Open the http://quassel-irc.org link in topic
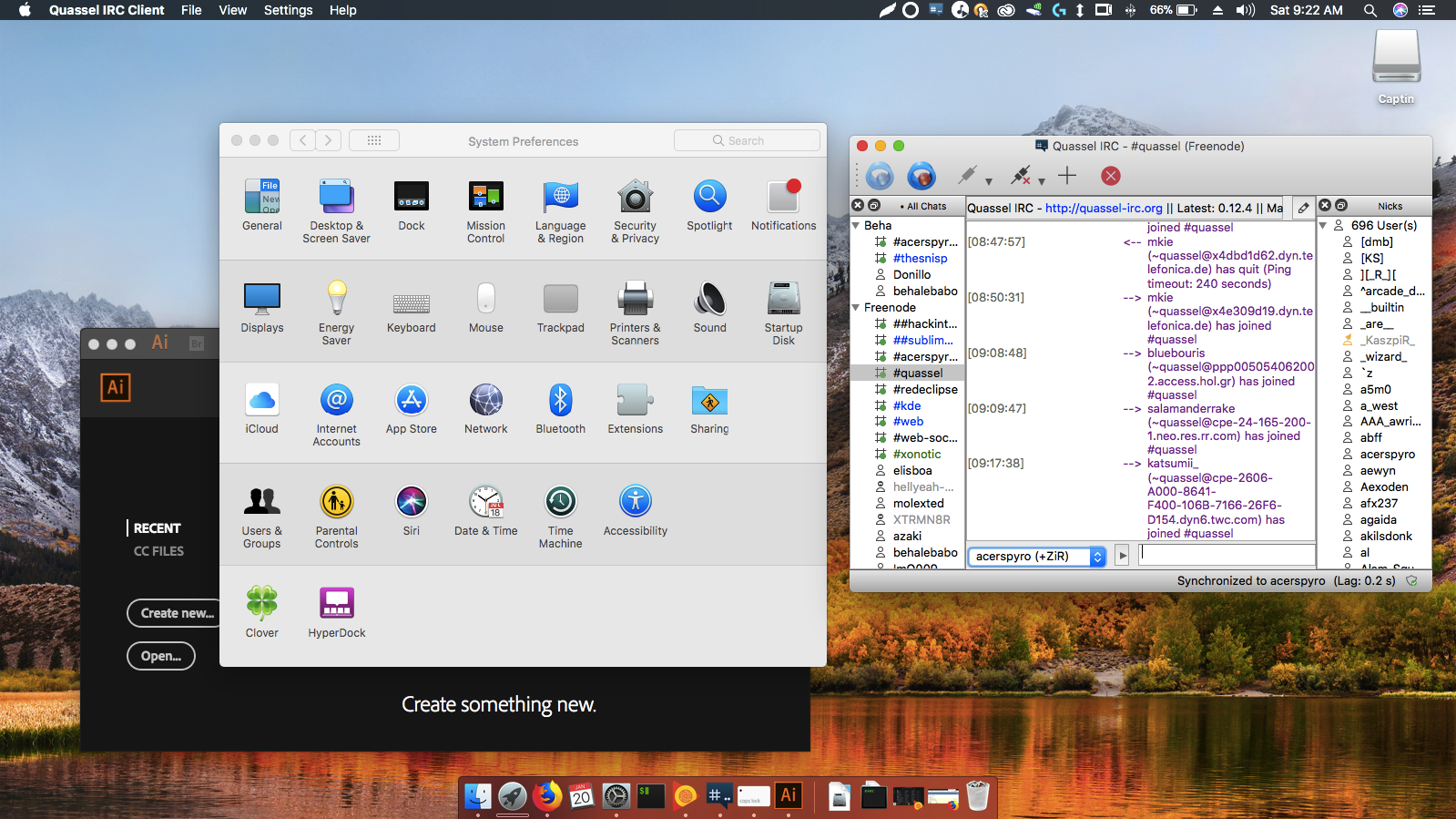Image resolution: width=1456 pixels, height=819 pixels. click(x=1104, y=208)
